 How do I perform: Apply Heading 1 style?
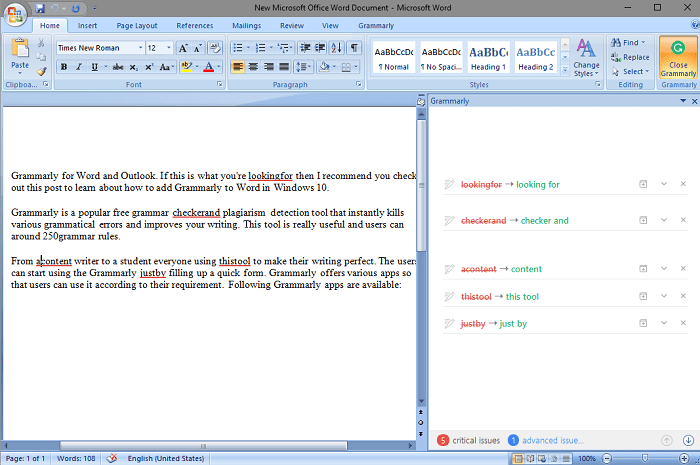pos(488,58)
